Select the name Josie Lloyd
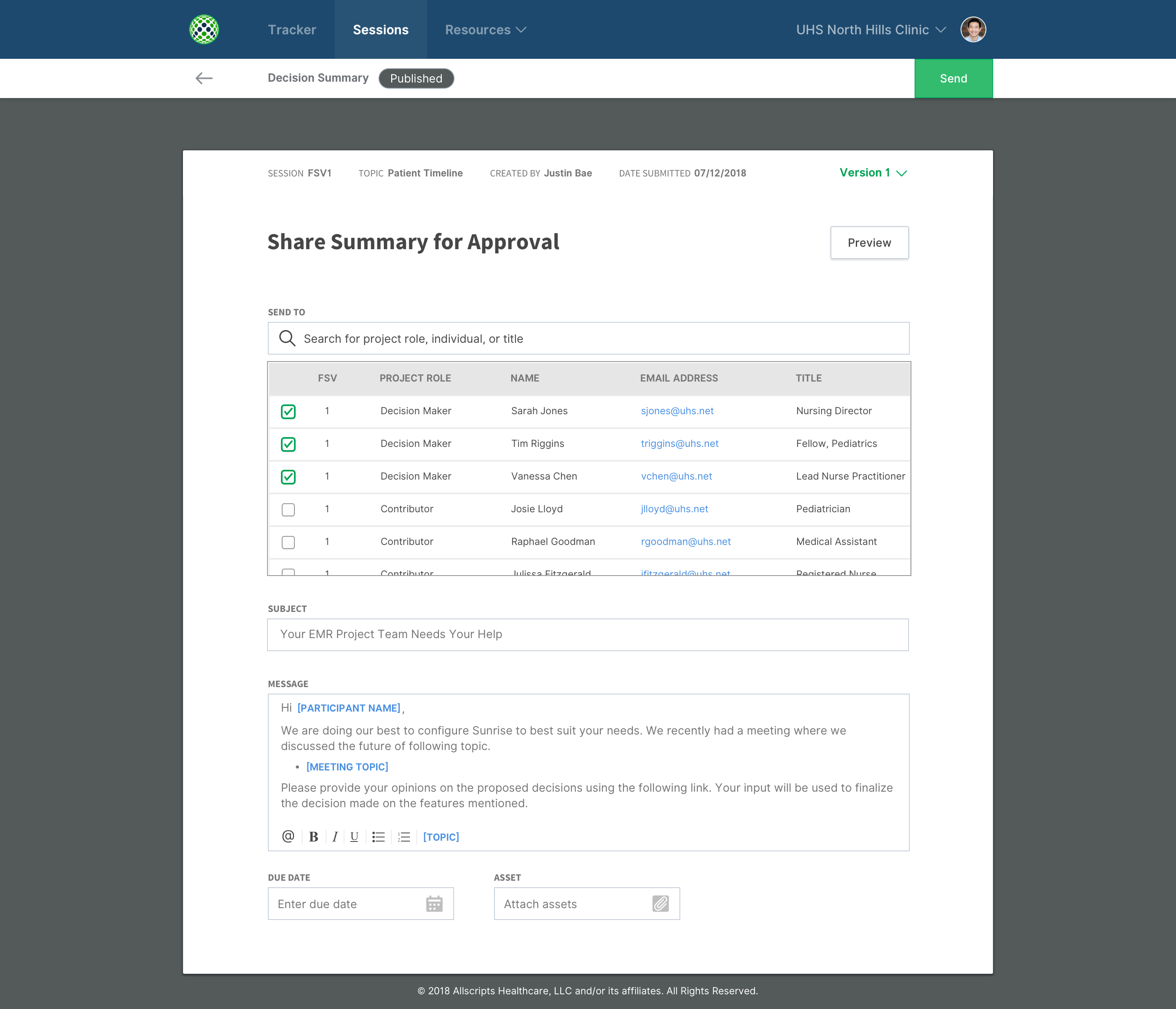1176x1009 pixels. point(537,509)
